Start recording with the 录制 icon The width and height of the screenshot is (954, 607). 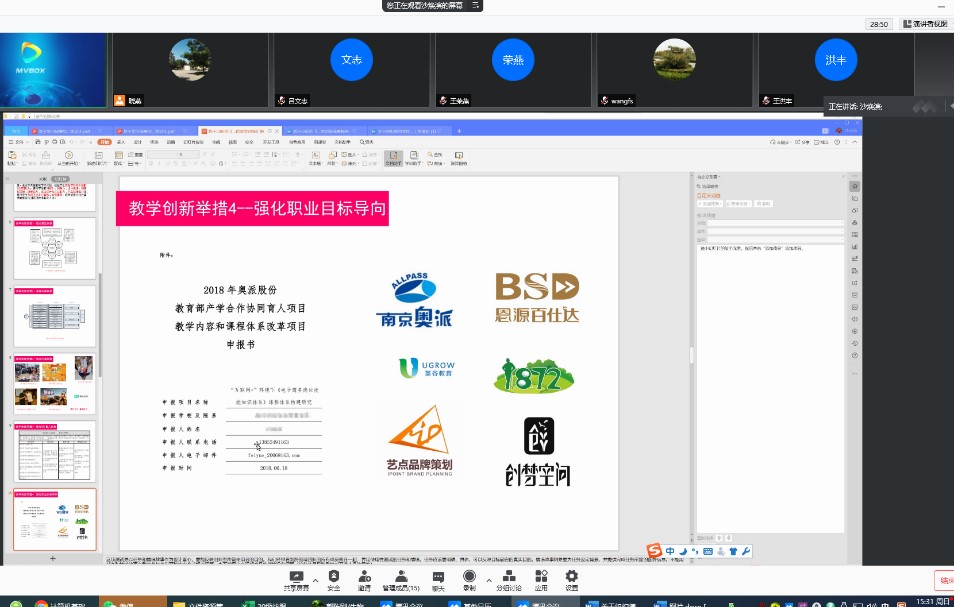pos(469,577)
